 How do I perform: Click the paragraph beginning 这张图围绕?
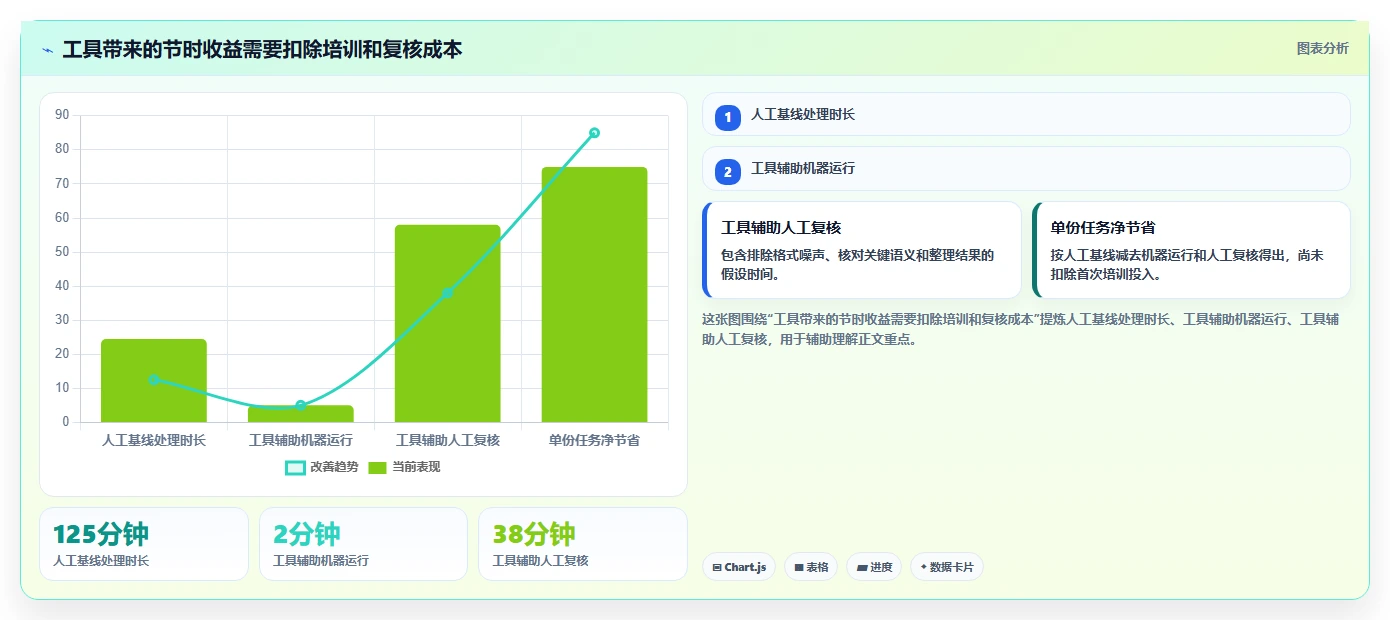1021,329
